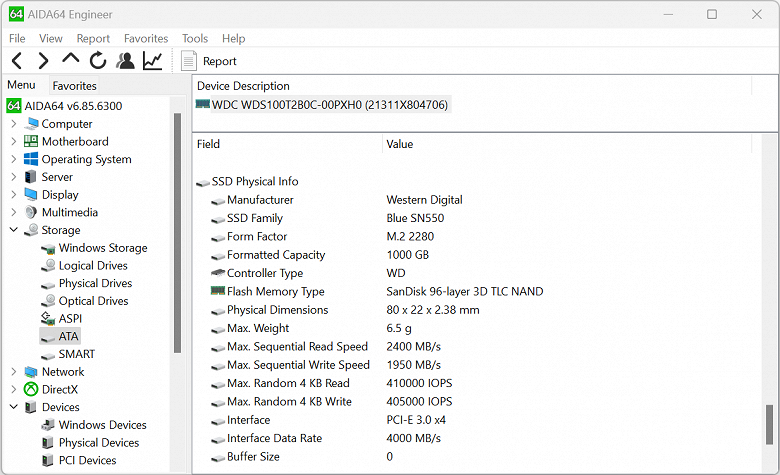Open the graph chart toolbar icon
The image size is (780, 475).
152,61
